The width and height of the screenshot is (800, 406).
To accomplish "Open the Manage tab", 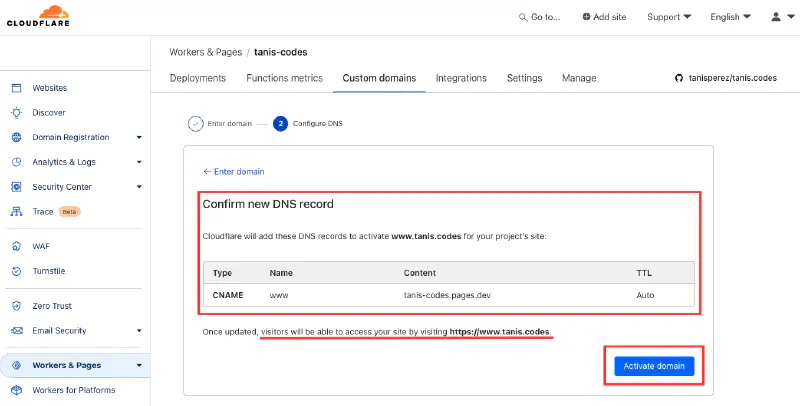I will click(x=579, y=78).
